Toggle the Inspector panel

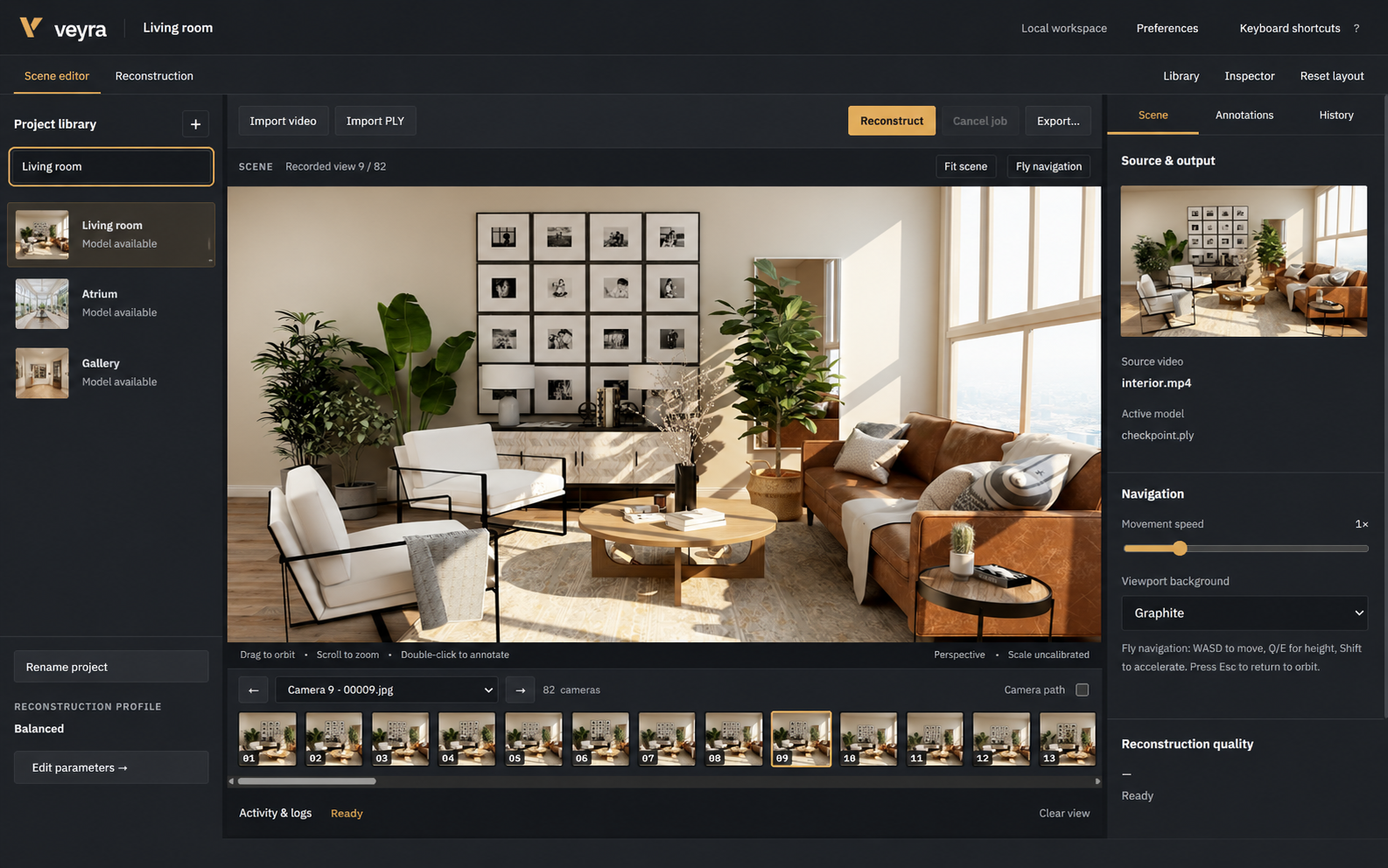click(x=1250, y=76)
